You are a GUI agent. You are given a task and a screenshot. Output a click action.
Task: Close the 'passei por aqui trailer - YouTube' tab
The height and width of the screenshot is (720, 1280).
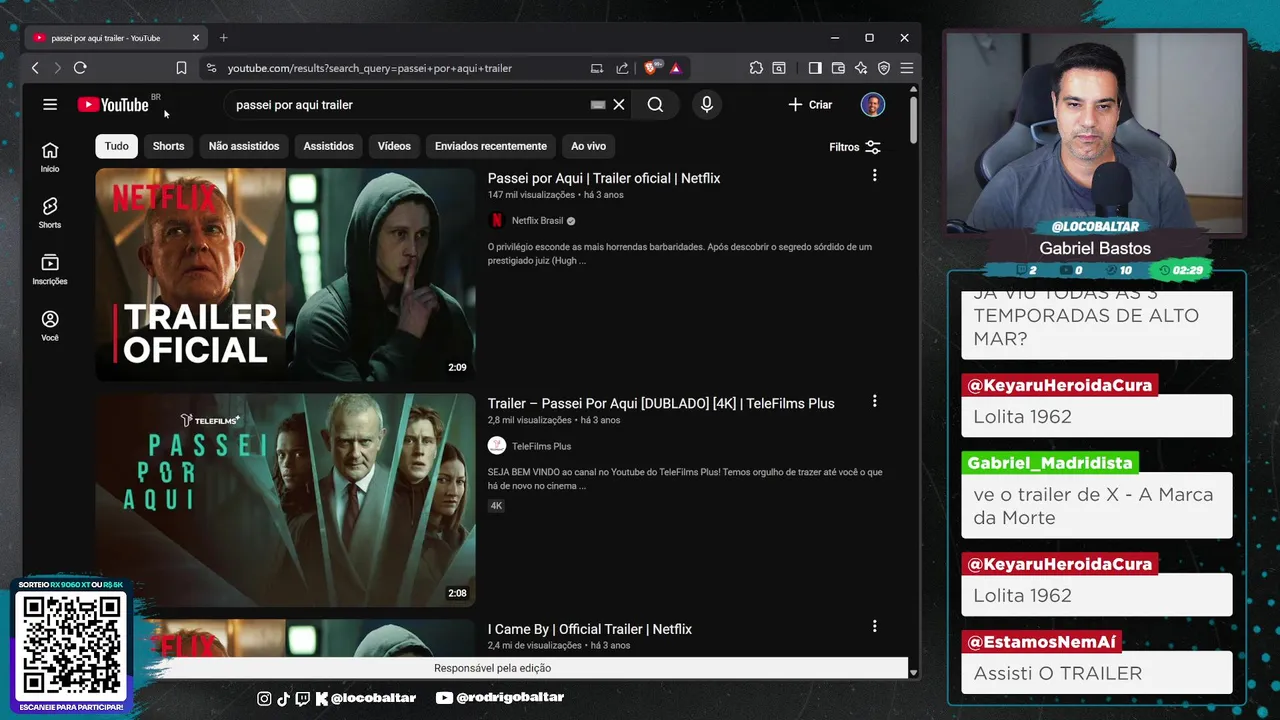point(196,38)
